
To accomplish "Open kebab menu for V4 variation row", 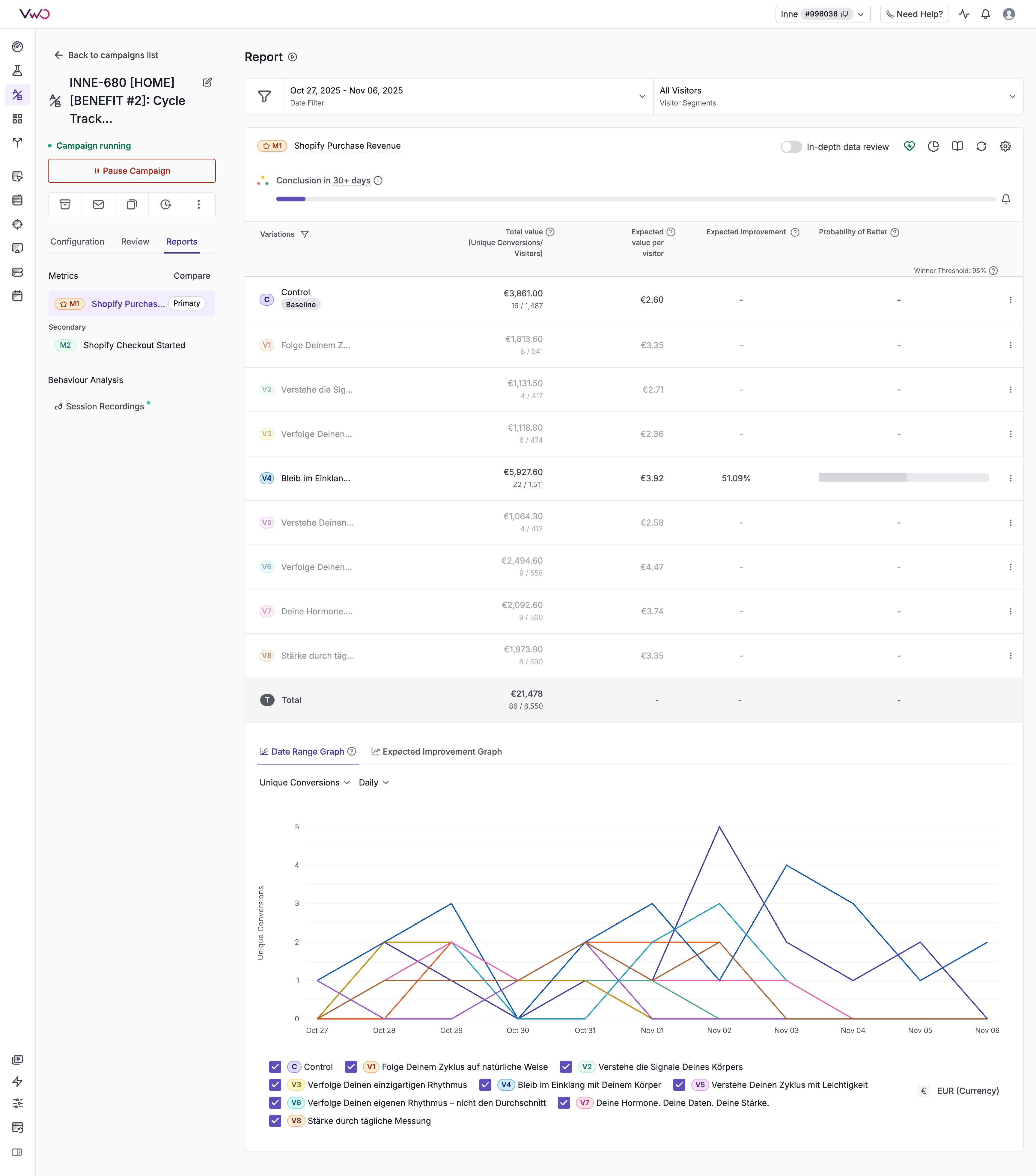I will (1010, 478).
